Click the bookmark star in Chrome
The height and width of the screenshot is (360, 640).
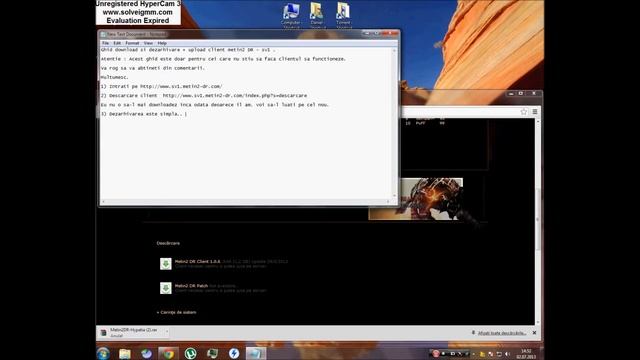pos(524,112)
